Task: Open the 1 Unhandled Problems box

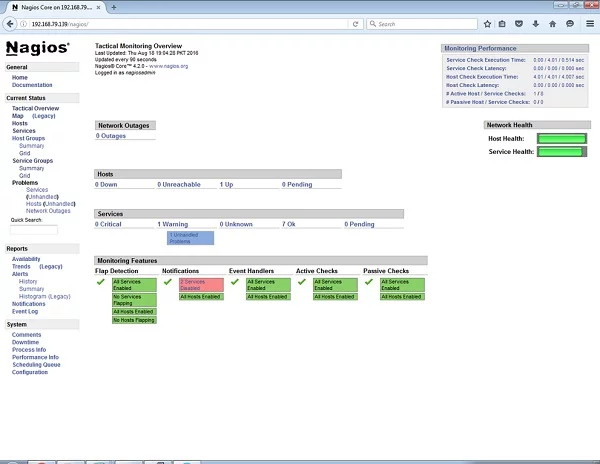Action: [191, 238]
